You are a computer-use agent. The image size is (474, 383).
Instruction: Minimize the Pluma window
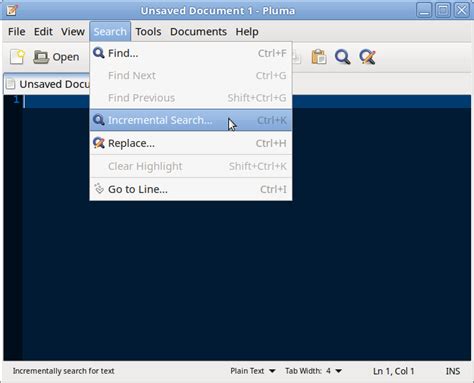coord(424,10)
